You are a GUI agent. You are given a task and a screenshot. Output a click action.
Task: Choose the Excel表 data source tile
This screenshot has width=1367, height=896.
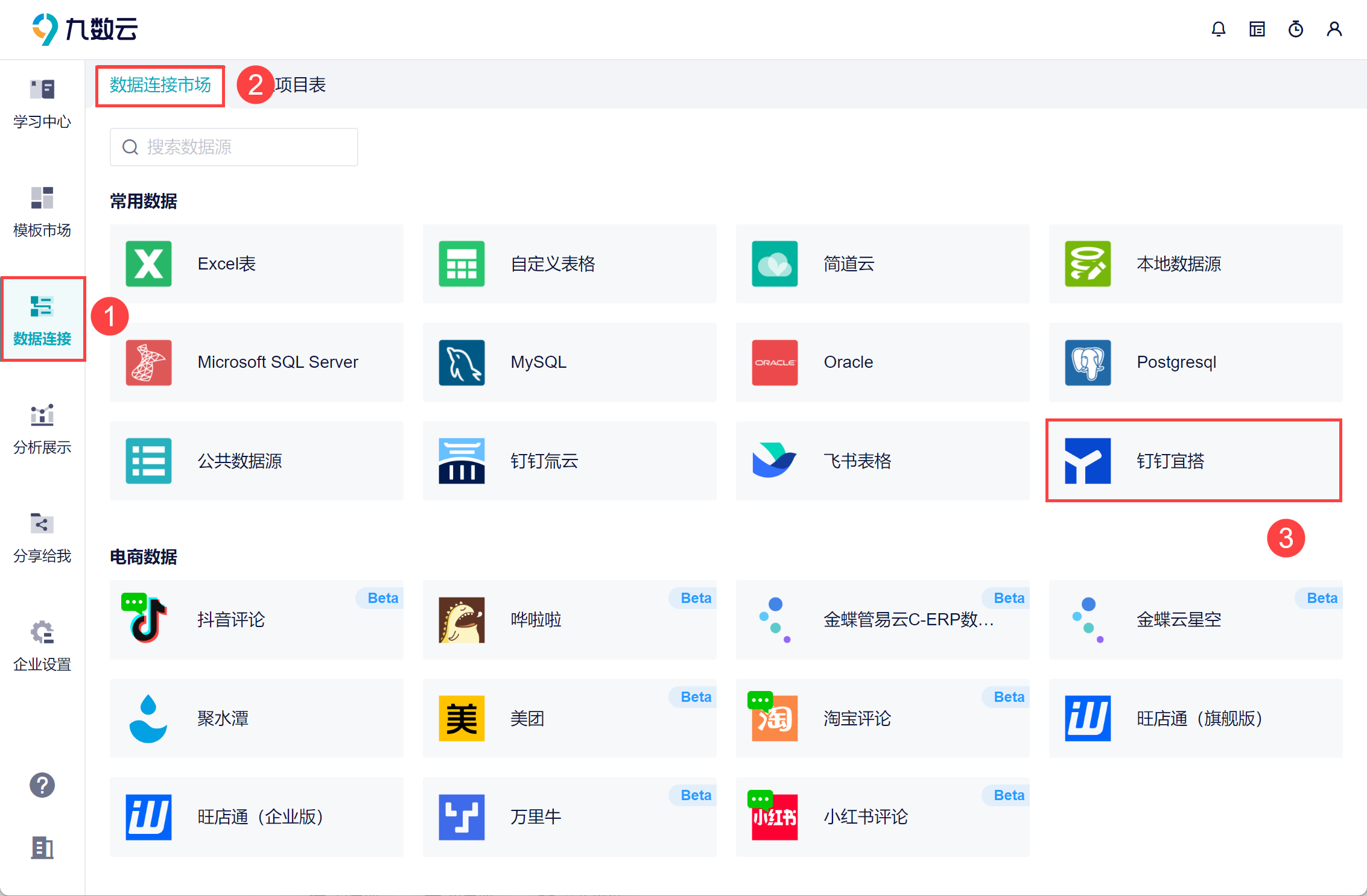256,263
